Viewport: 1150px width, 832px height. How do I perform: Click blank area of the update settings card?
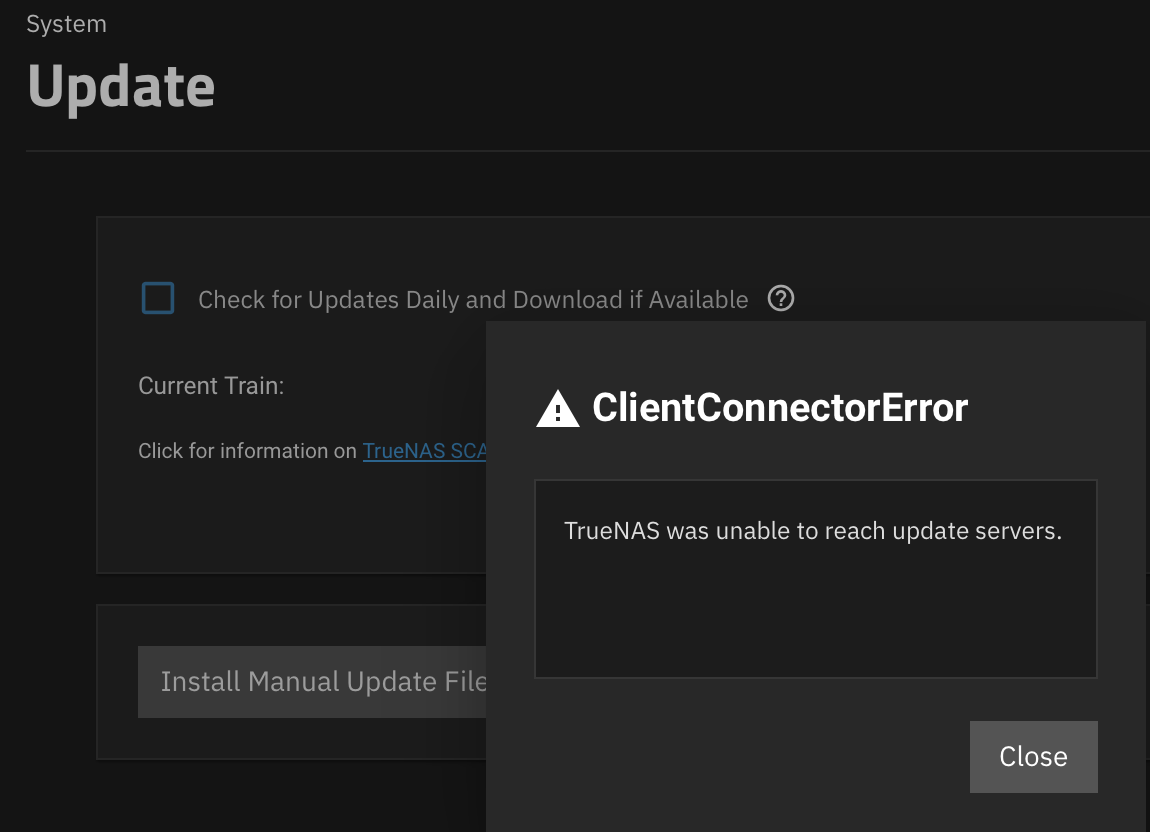tap(293, 514)
